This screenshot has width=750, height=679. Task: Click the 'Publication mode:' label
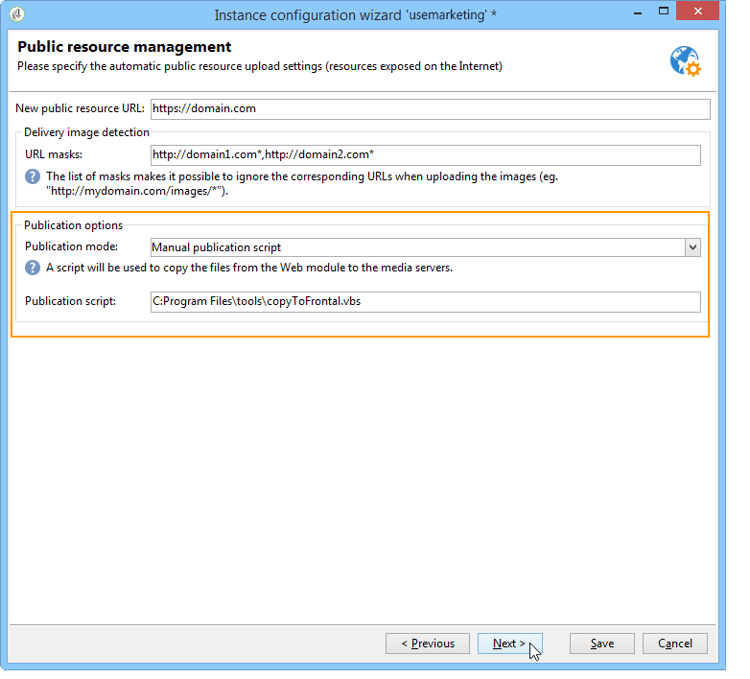point(71,247)
